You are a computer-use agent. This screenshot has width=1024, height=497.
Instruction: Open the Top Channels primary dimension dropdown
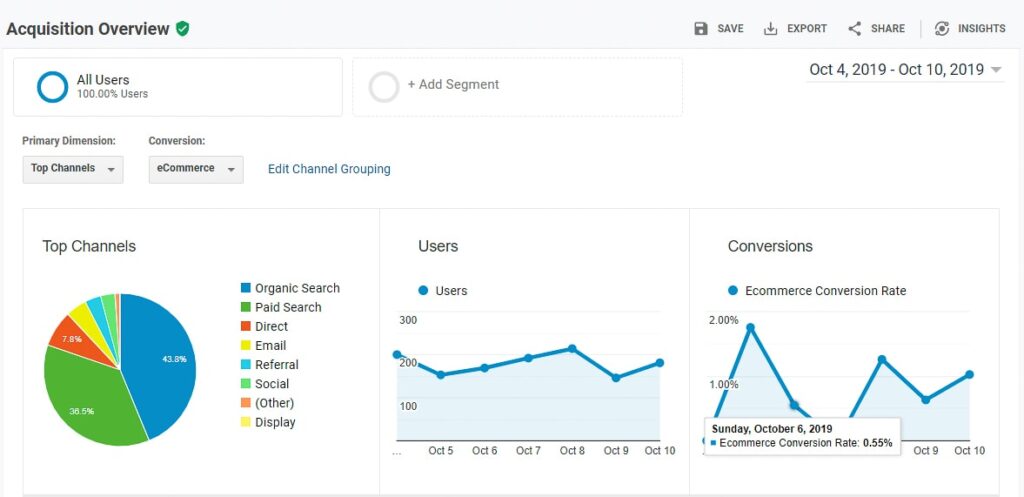pos(72,169)
